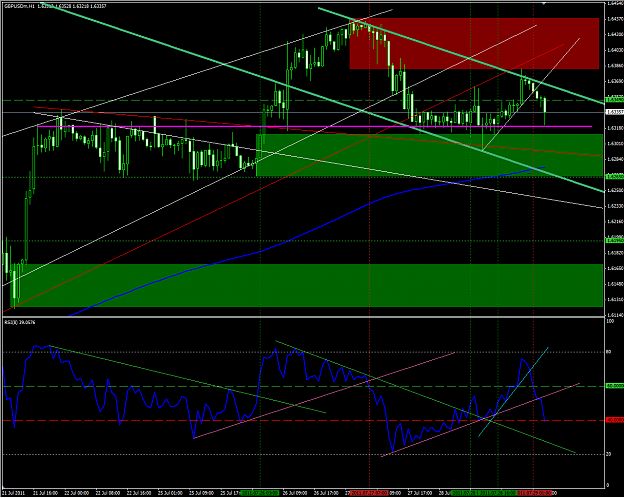Viewport: 625px width, 498px height.
Task: Select the dark red resistance rectangle
Action: pyautogui.click(x=474, y=43)
